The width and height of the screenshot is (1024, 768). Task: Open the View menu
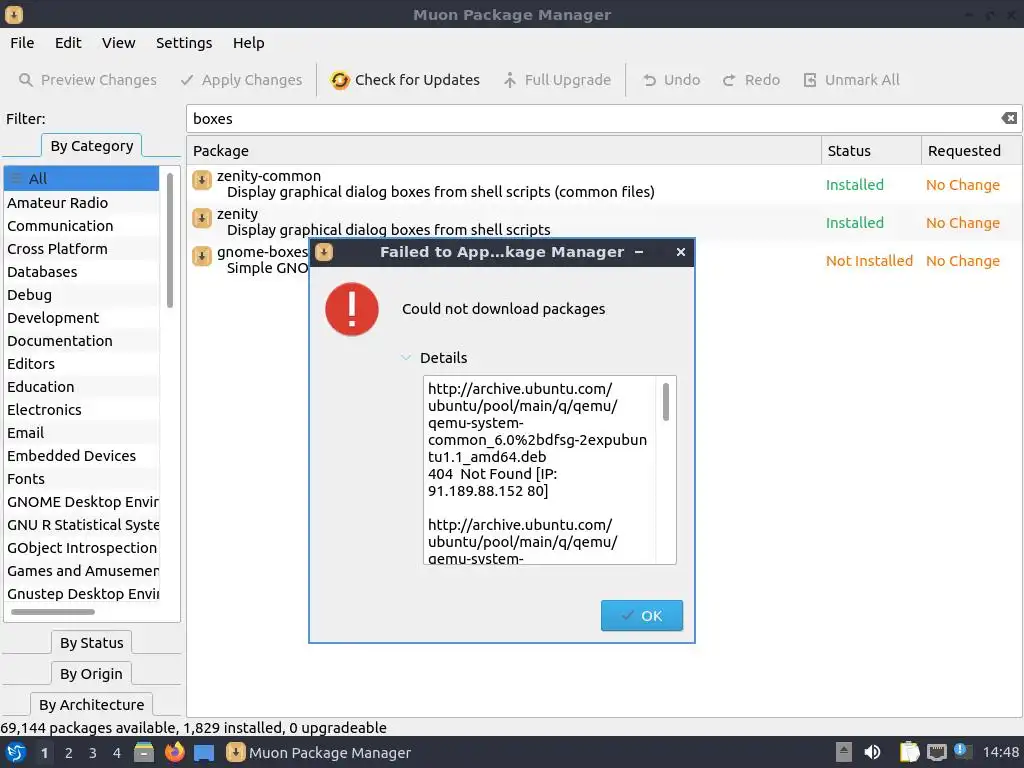point(118,43)
